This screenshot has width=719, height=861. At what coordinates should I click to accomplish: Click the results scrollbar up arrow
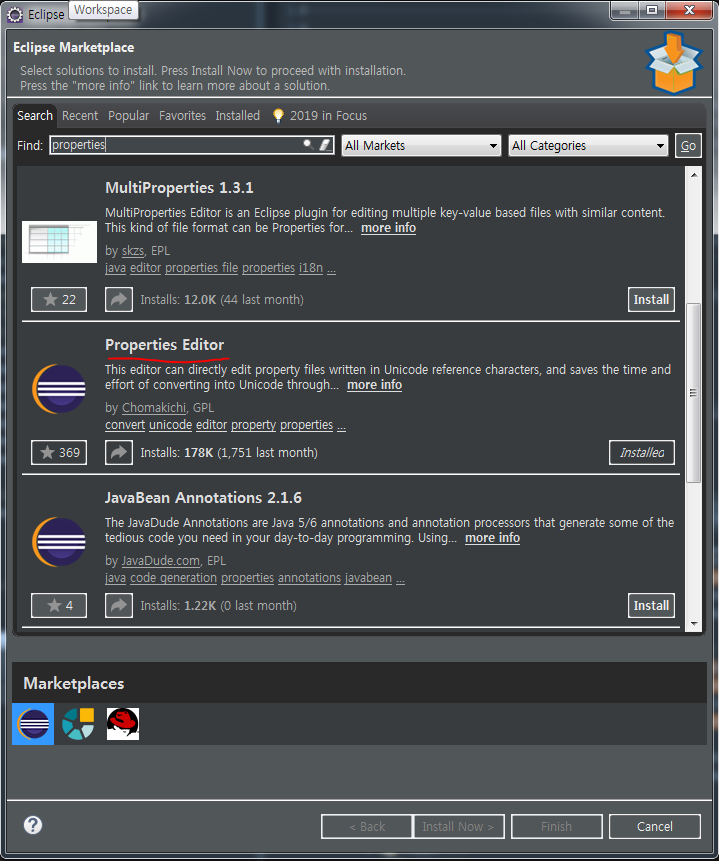click(694, 175)
